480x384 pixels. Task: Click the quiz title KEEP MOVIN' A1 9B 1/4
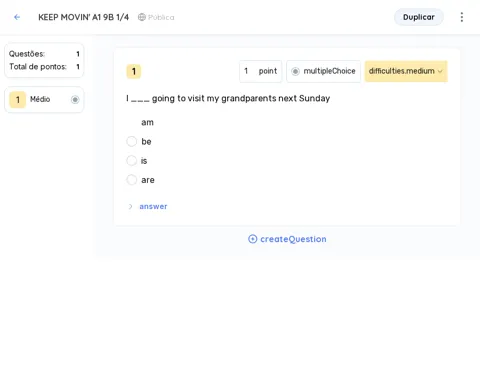click(83, 17)
